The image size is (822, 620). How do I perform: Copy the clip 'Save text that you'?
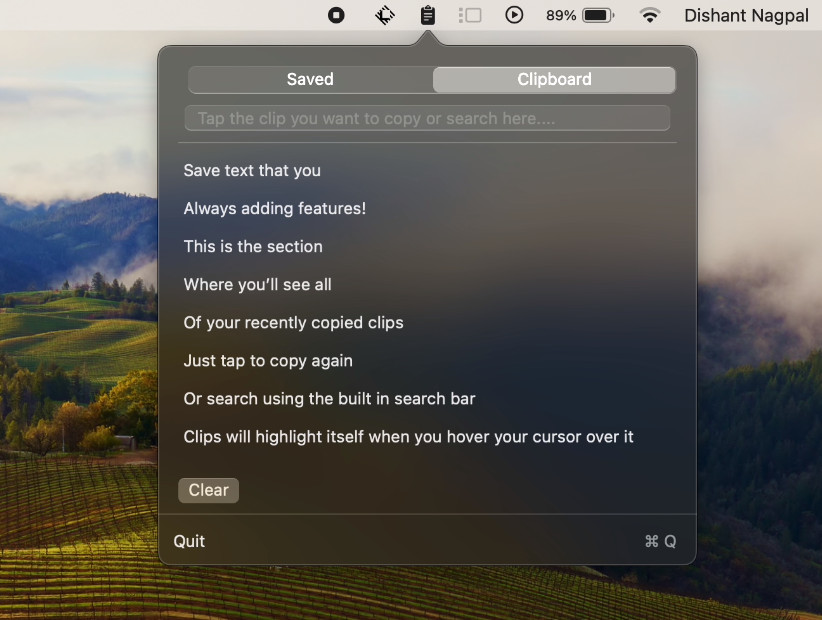tap(252, 171)
